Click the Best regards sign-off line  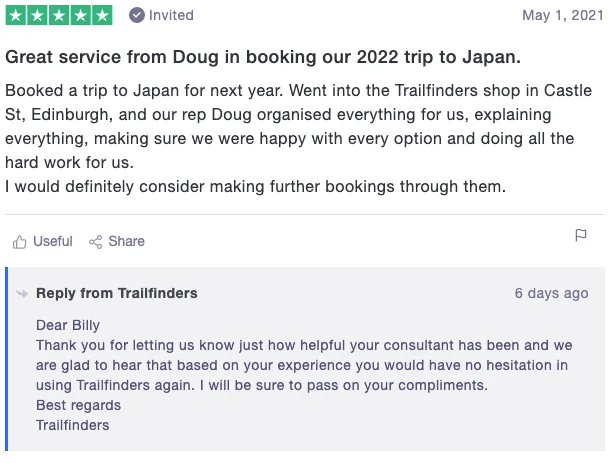coord(78,405)
